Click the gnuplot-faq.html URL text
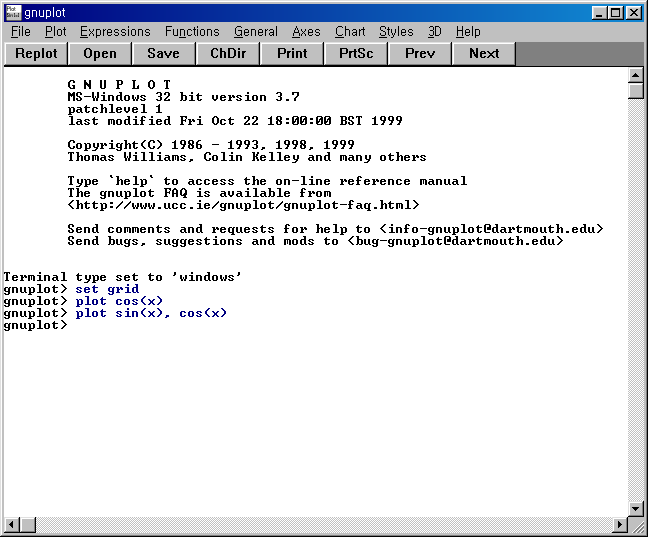 [x=243, y=205]
